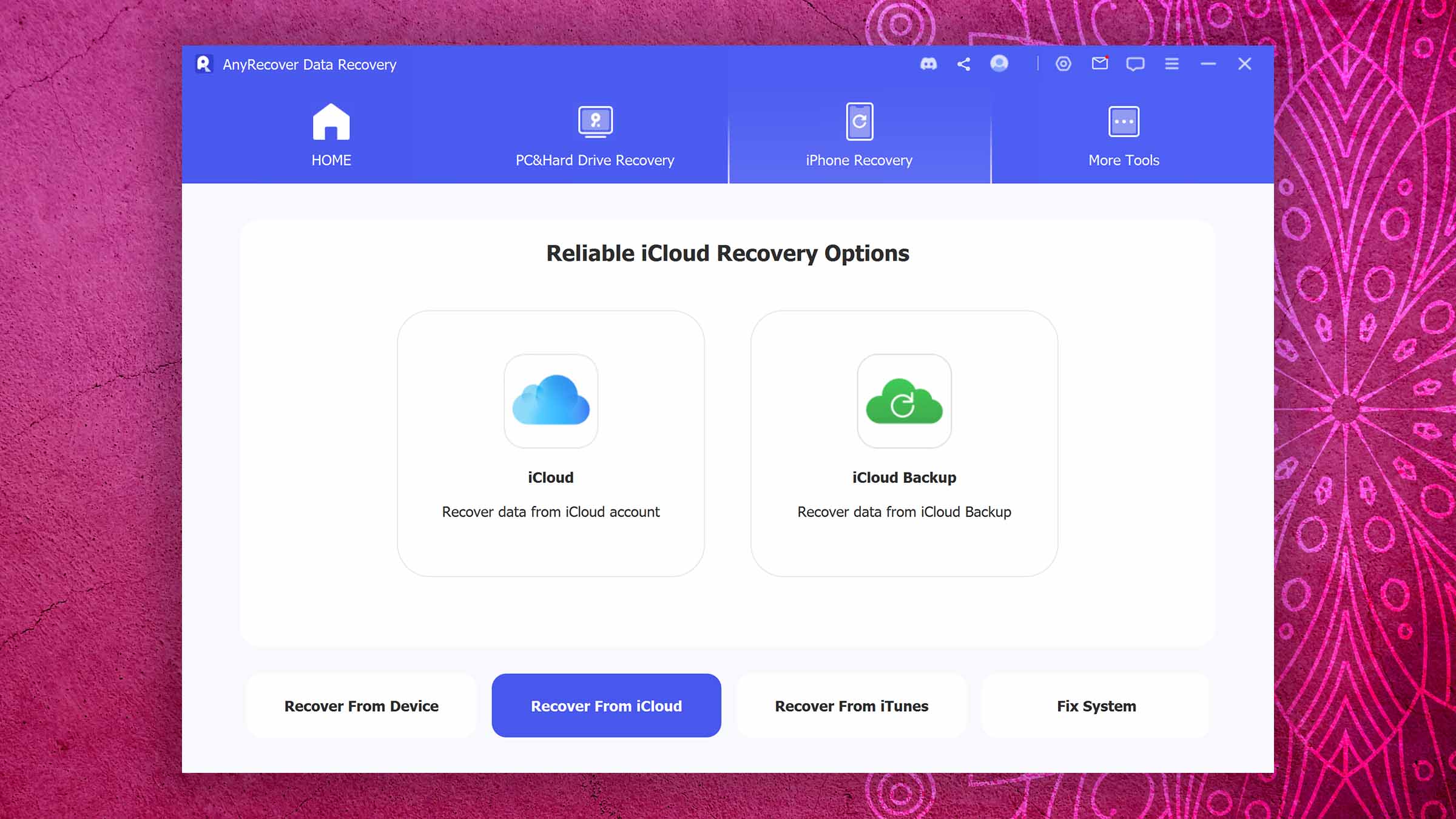Select Recover From Device button

point(362,706)
